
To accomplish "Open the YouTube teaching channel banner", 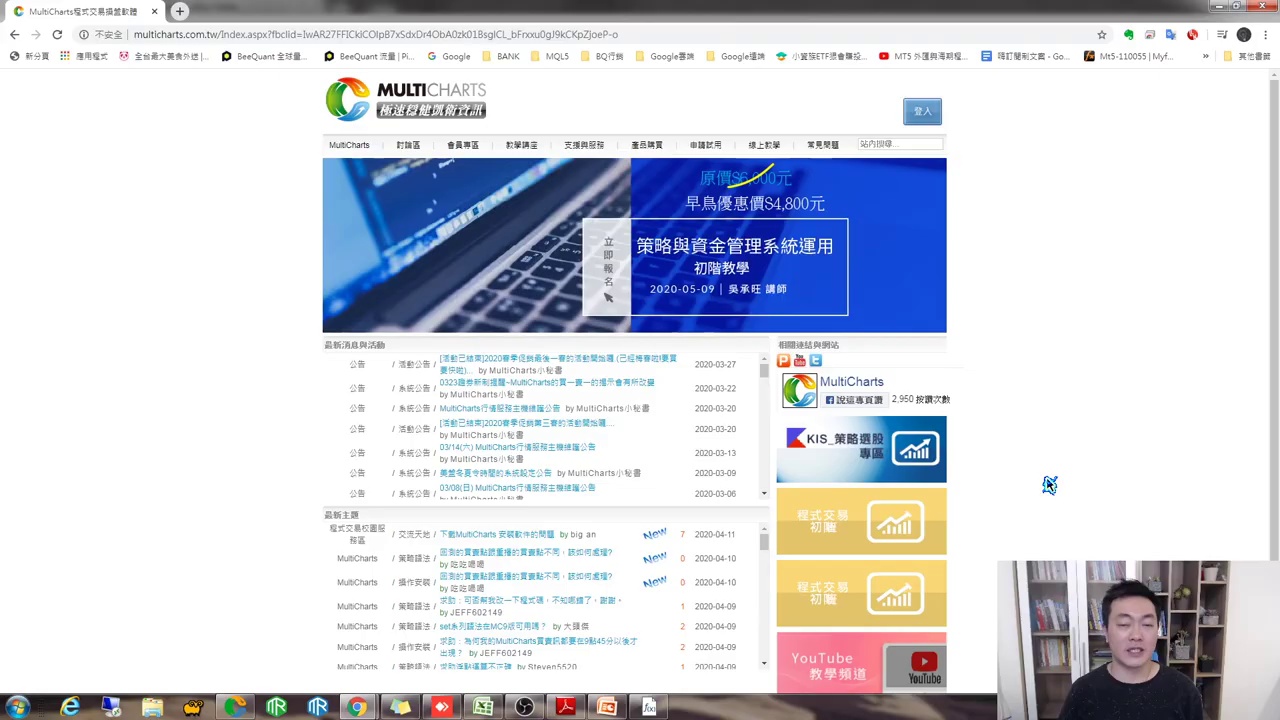I will (861, 662).
